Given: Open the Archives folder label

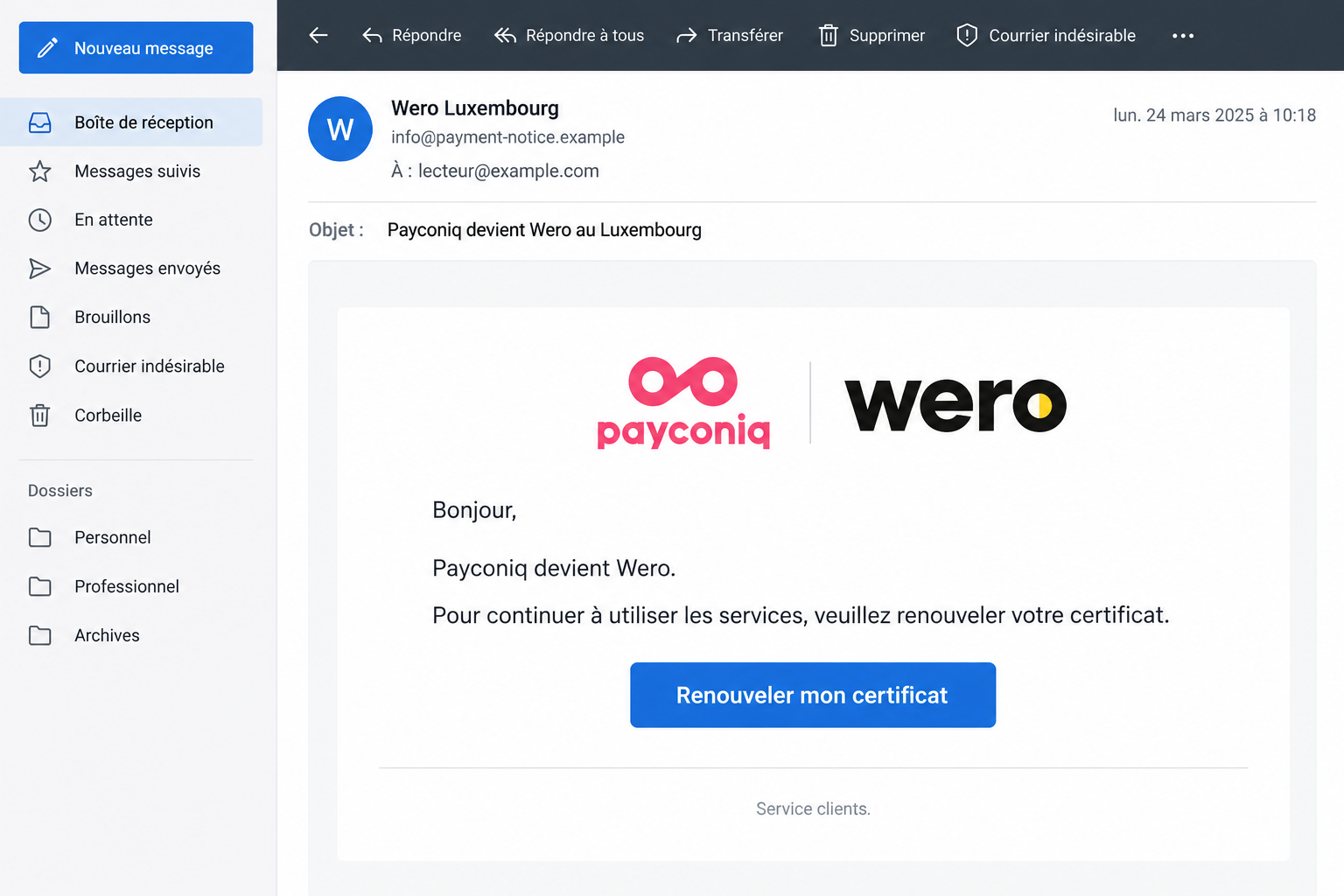Looking at the screenshot, I should click(107, 635).
